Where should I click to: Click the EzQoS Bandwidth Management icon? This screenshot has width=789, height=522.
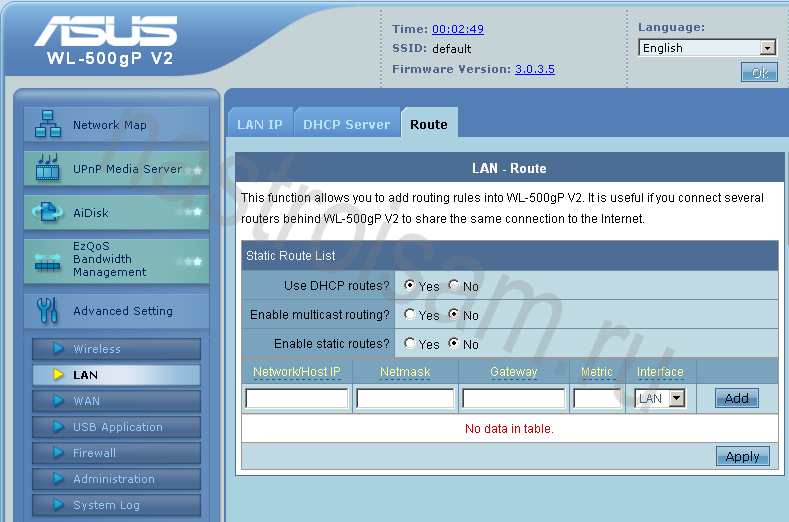(48, 261)
